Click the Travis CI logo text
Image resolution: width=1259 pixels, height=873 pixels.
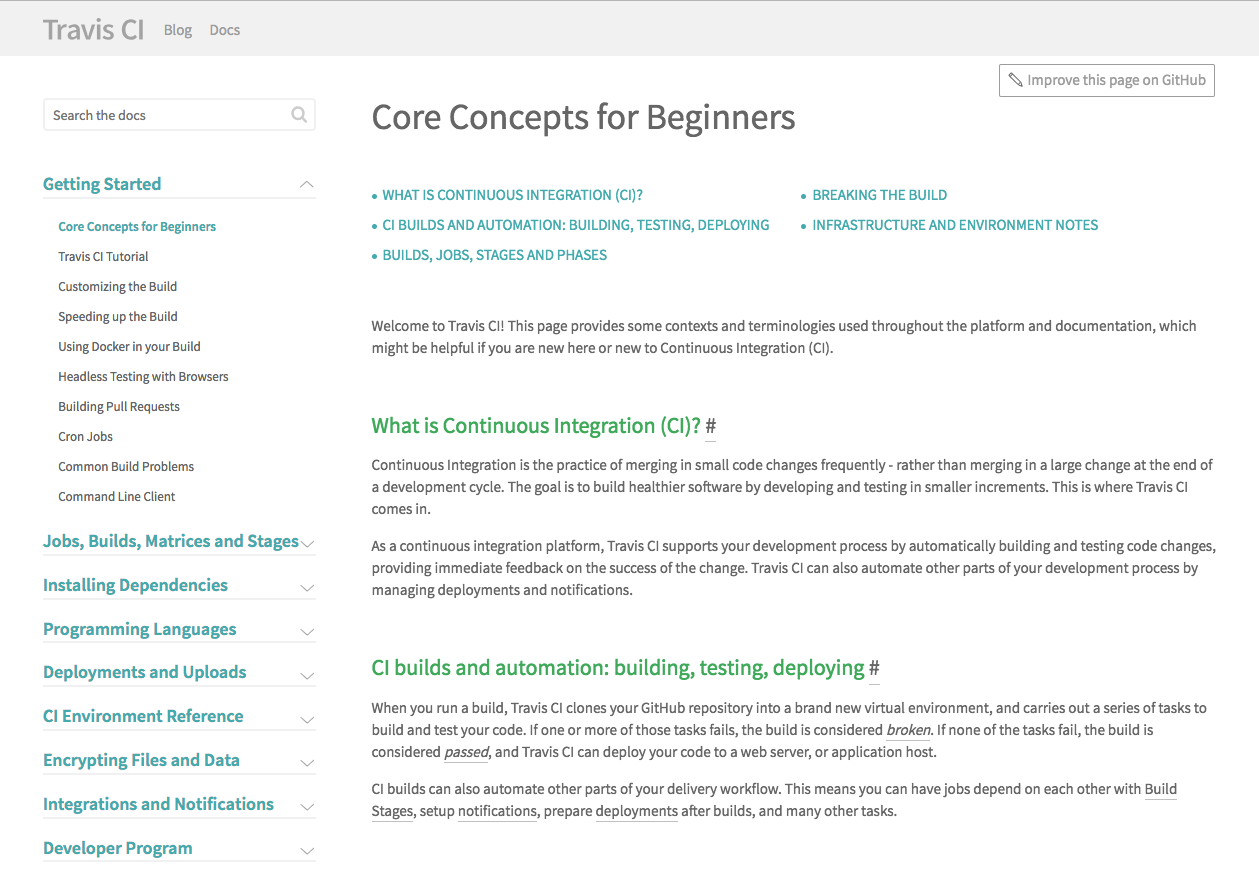94,29
